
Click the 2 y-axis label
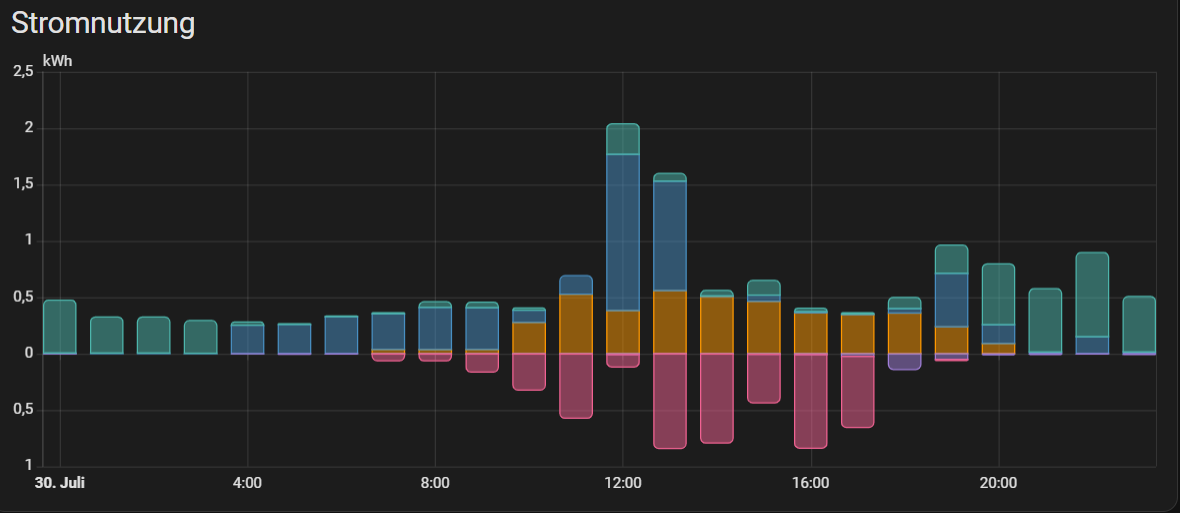point(30,129)
